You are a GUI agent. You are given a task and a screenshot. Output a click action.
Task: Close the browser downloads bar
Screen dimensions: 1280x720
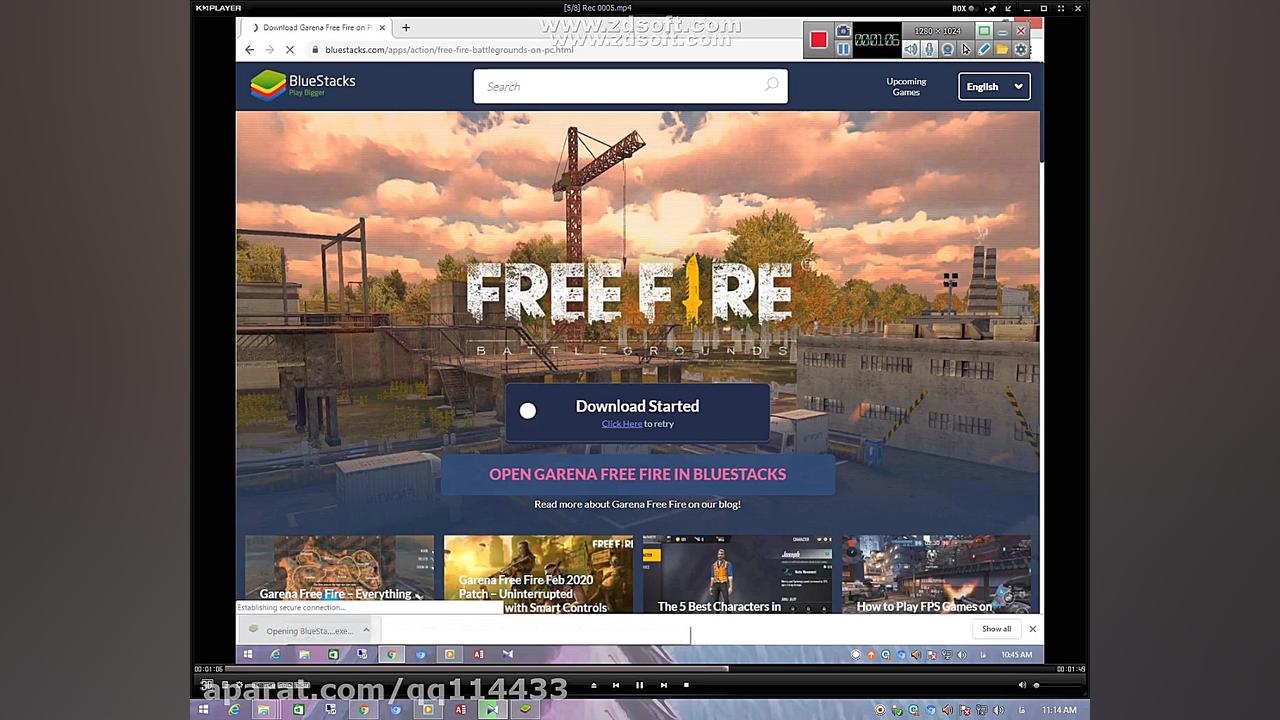click(x=1032, y=629)
